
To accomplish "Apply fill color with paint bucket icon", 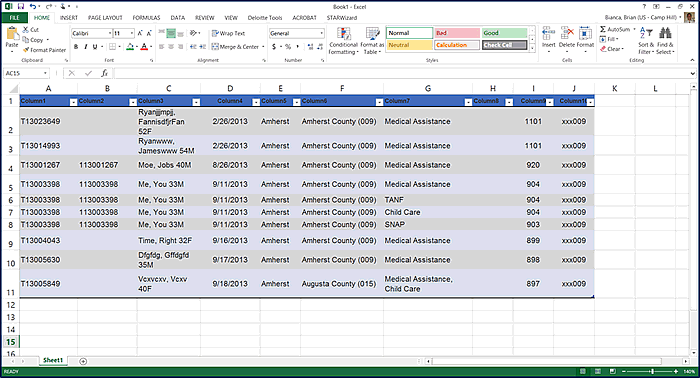I will (x=130, y=46).
